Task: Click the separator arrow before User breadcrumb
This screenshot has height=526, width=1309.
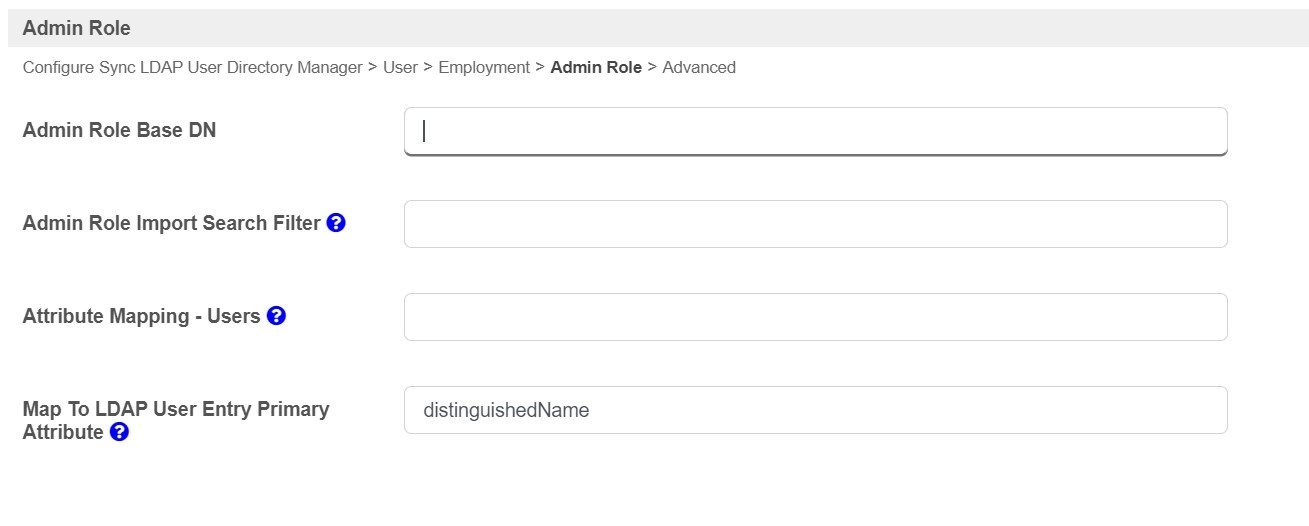Action: coord(372,68)
